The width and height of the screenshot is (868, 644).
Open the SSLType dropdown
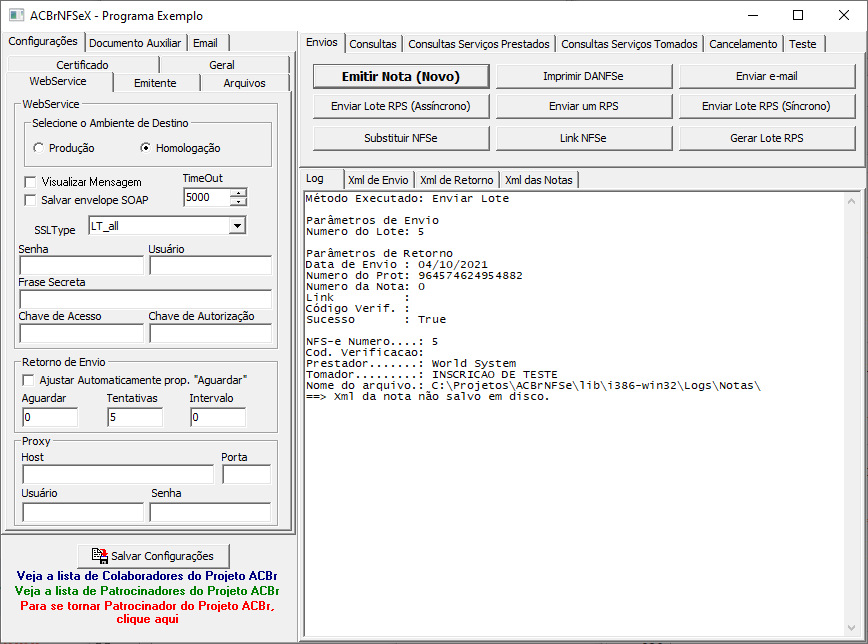pyautogui.click(x=237, y=225)
